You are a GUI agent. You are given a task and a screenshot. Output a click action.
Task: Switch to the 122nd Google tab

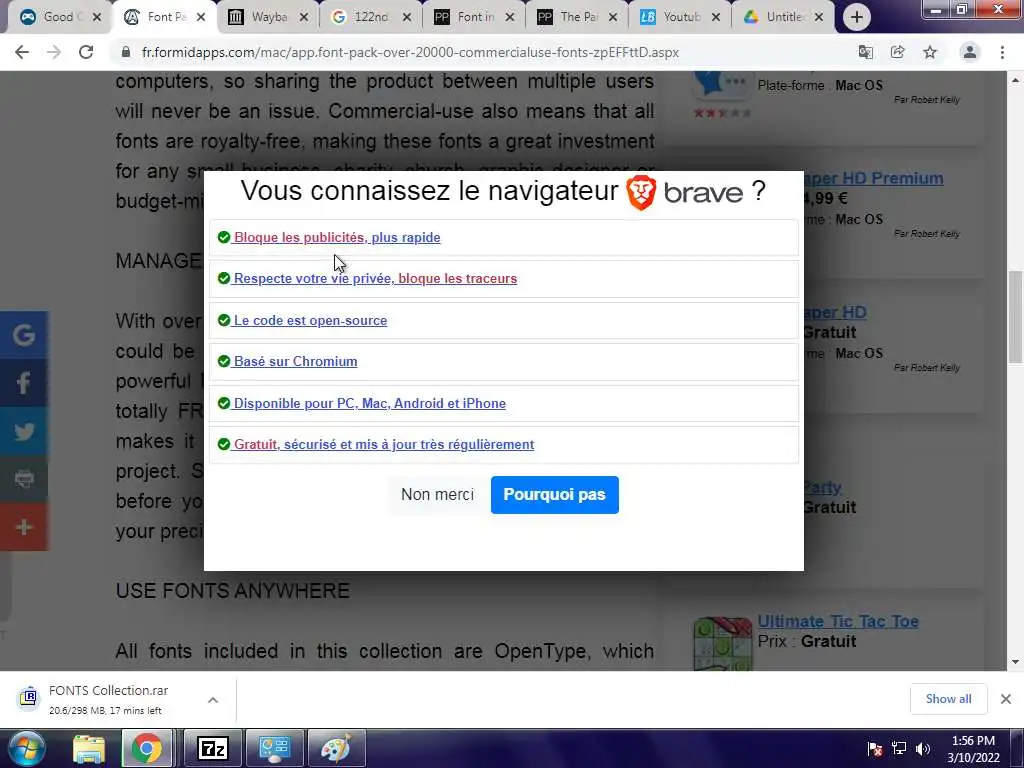coord(370,17)
